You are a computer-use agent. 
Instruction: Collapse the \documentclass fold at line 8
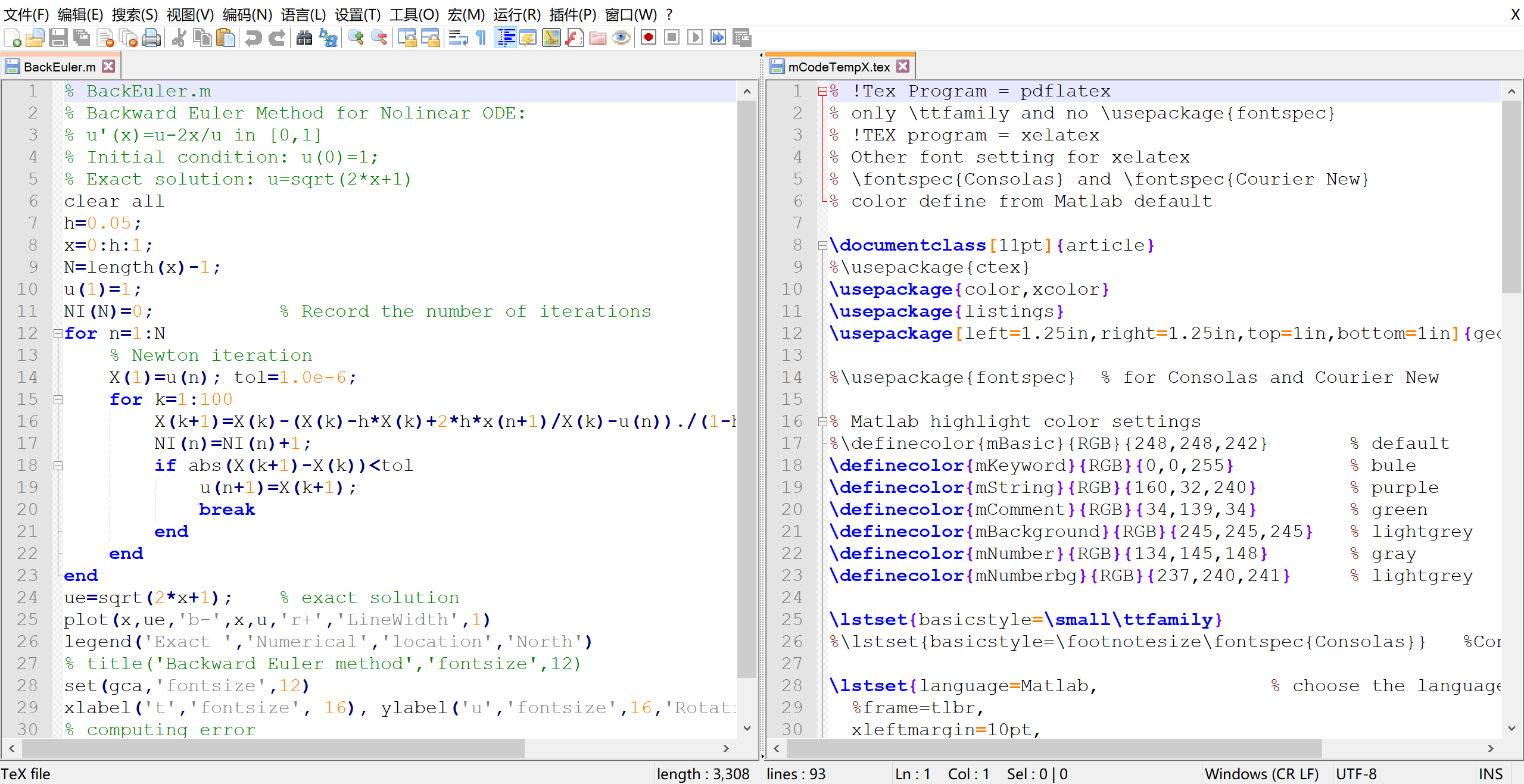tap(822, 246)
